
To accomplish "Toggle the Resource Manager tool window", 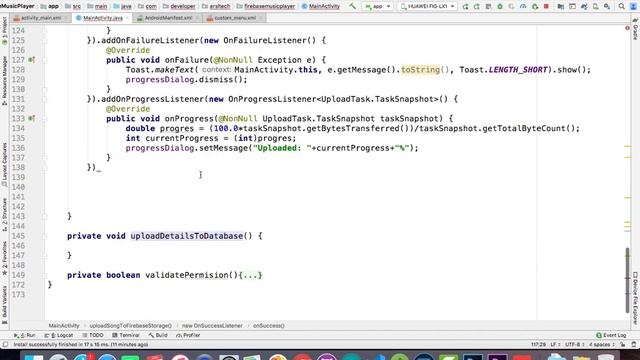I will 4,81.
